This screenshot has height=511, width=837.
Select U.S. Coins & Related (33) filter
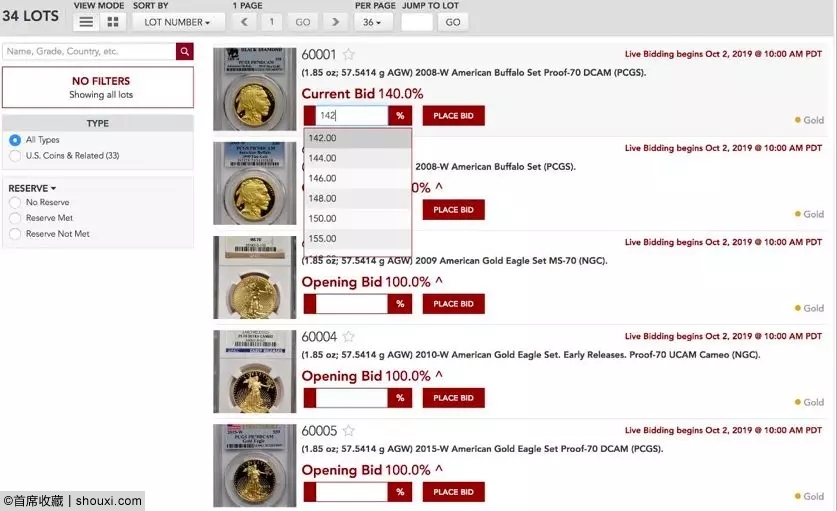(x=15, y=156)
